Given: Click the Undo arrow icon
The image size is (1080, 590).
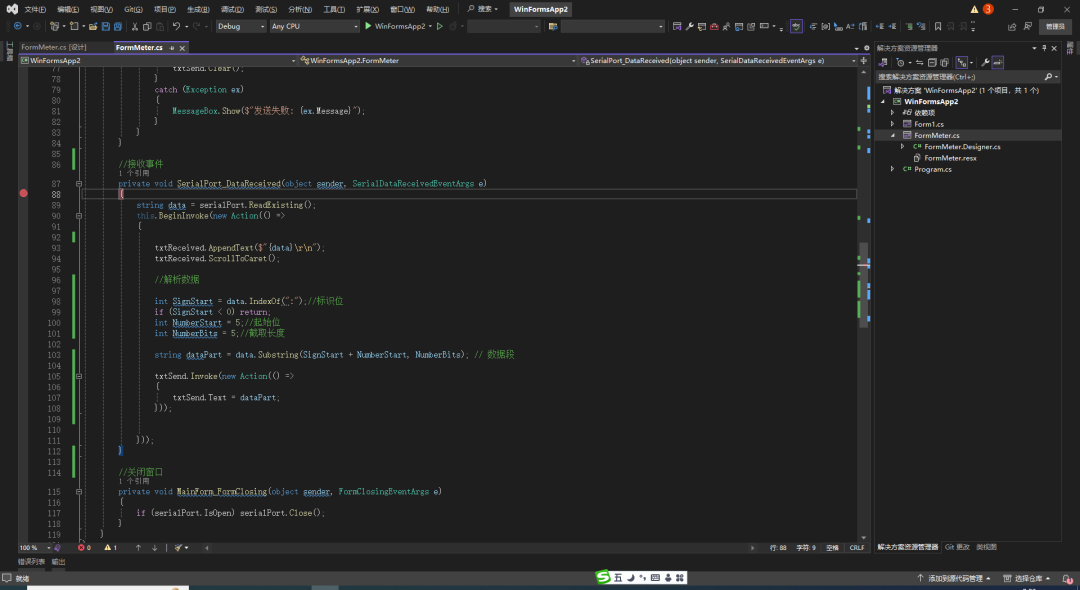Looking at the screenshot, I should point(176,26).
